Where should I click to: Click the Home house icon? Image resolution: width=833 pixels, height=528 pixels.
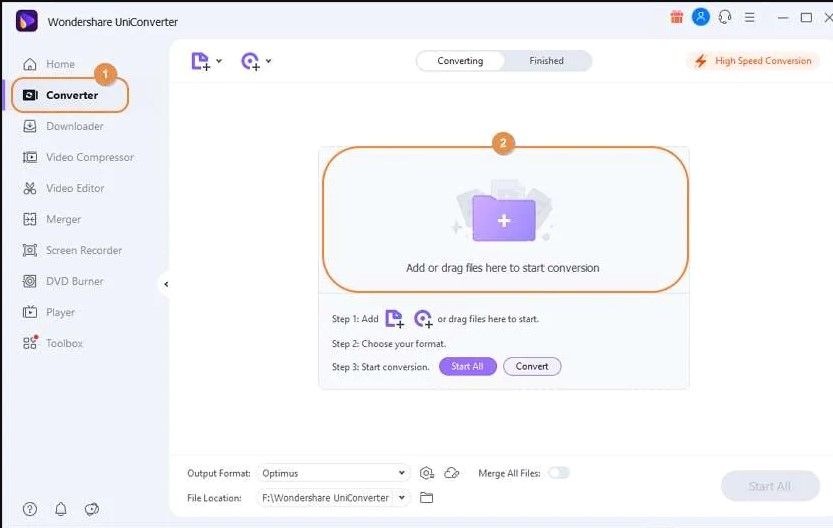click(30, 64)
